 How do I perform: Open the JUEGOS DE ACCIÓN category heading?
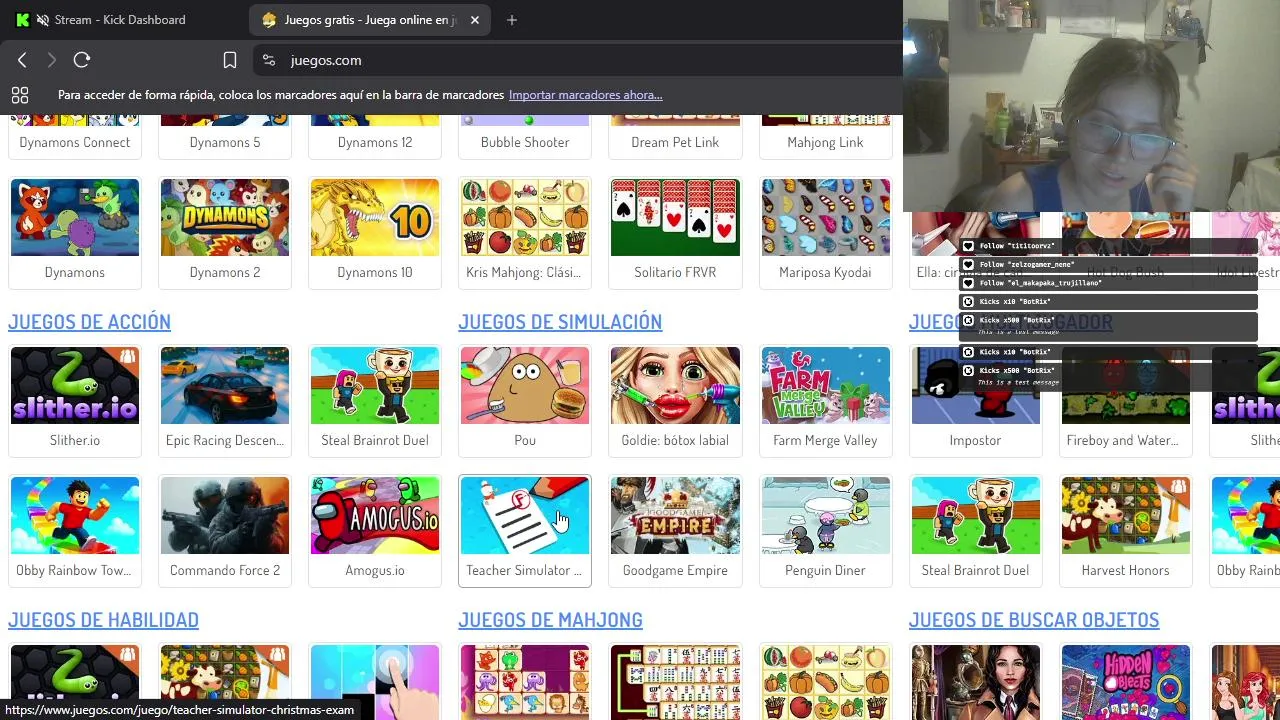click(x=89, y=321)
